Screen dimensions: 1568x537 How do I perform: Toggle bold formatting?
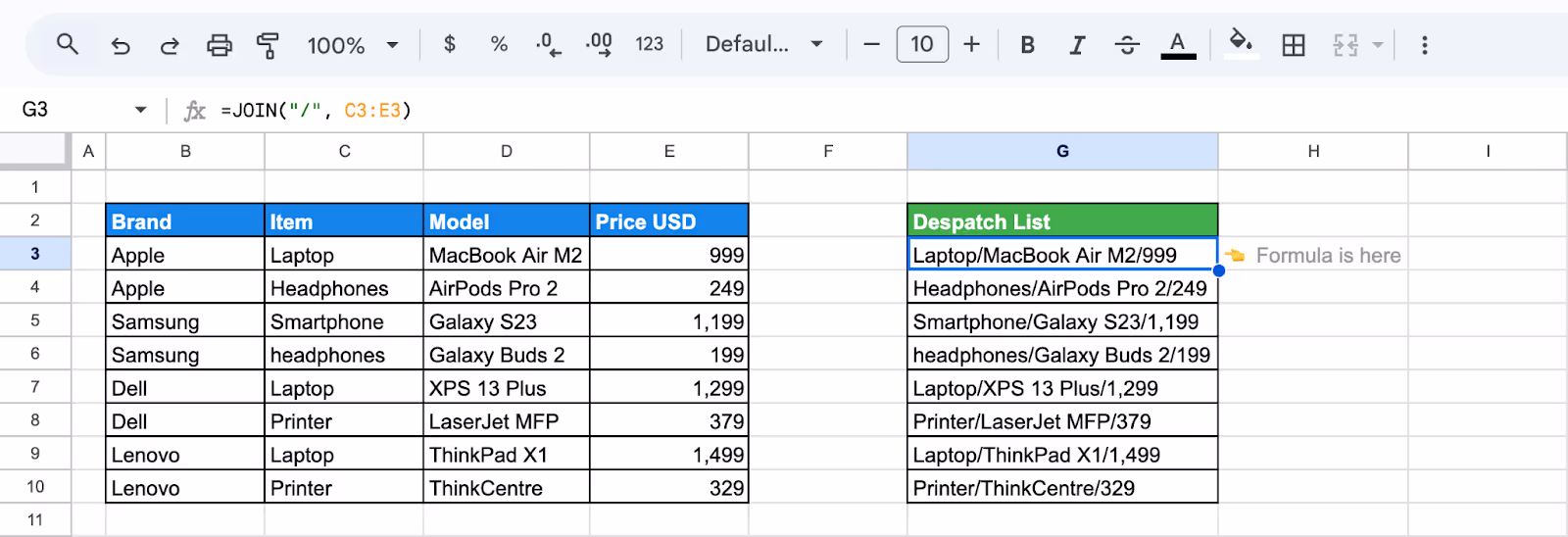point(1027,45)
